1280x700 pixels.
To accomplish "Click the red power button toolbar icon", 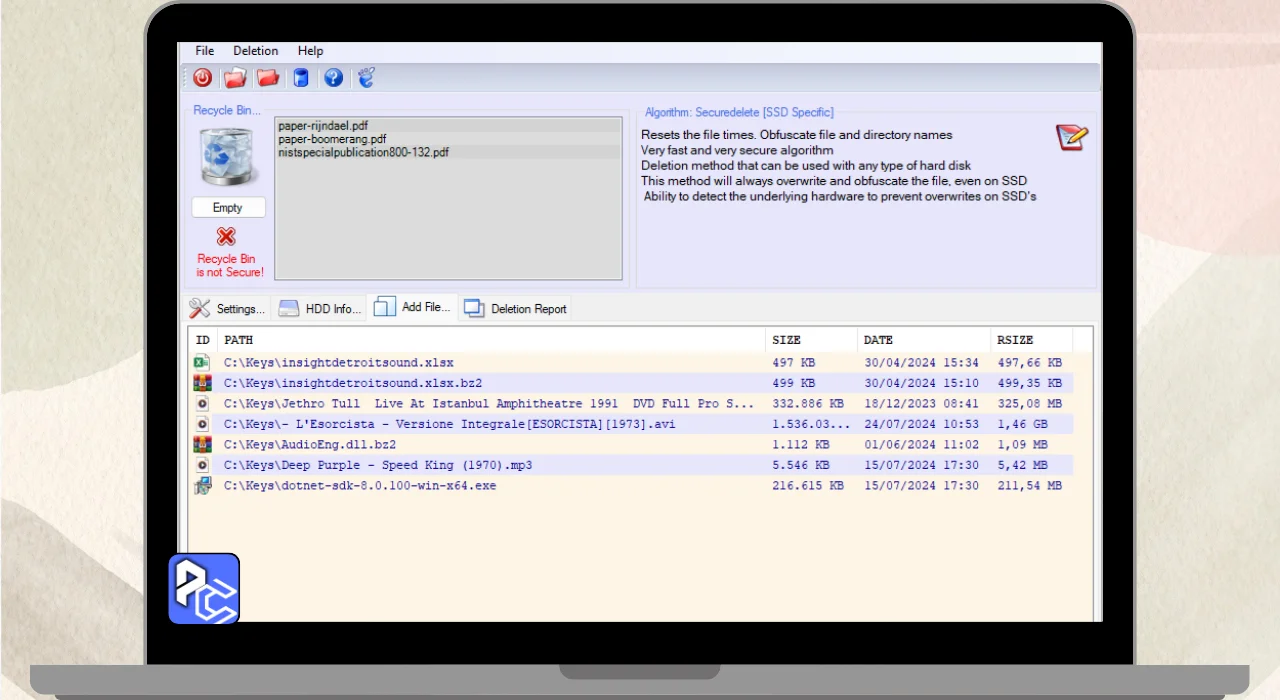I will tap(203, 78).
